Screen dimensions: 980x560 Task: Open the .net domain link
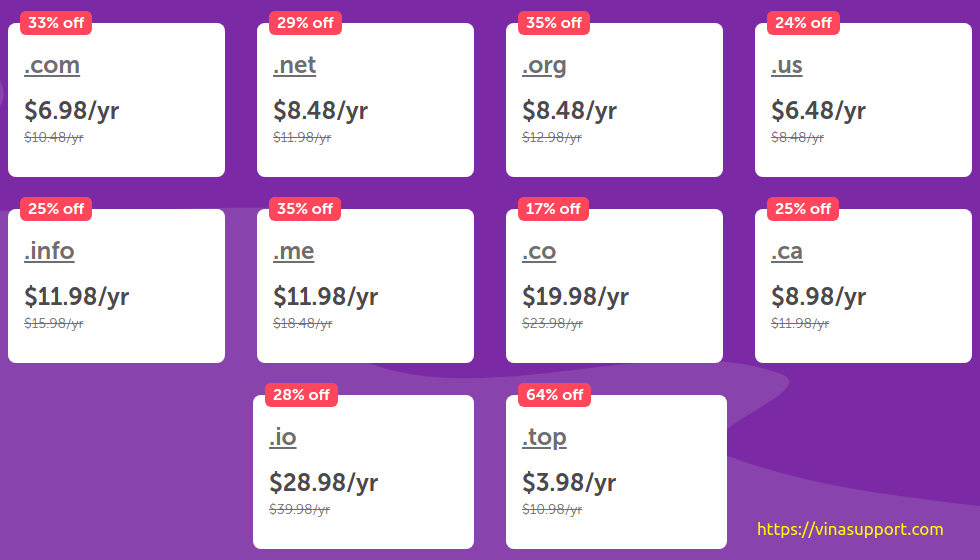(x=294, y=65)
